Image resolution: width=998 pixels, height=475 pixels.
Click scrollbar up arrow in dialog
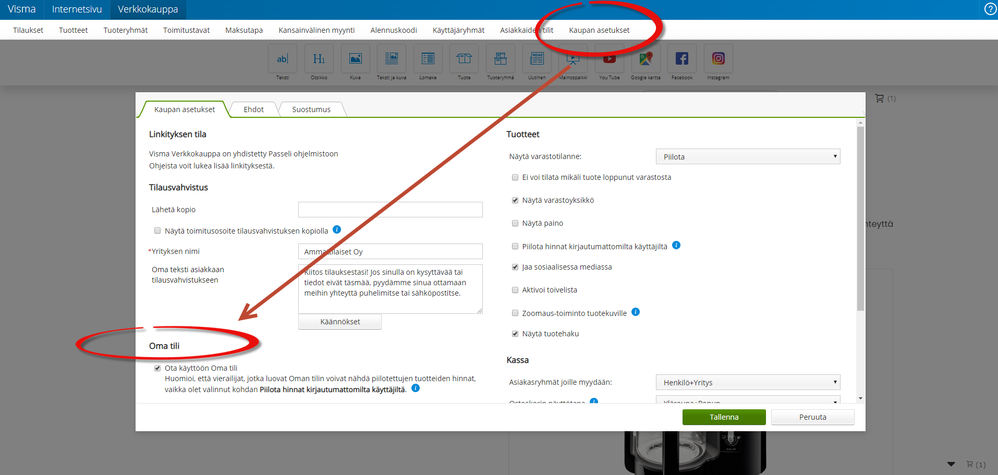[861, 122]
